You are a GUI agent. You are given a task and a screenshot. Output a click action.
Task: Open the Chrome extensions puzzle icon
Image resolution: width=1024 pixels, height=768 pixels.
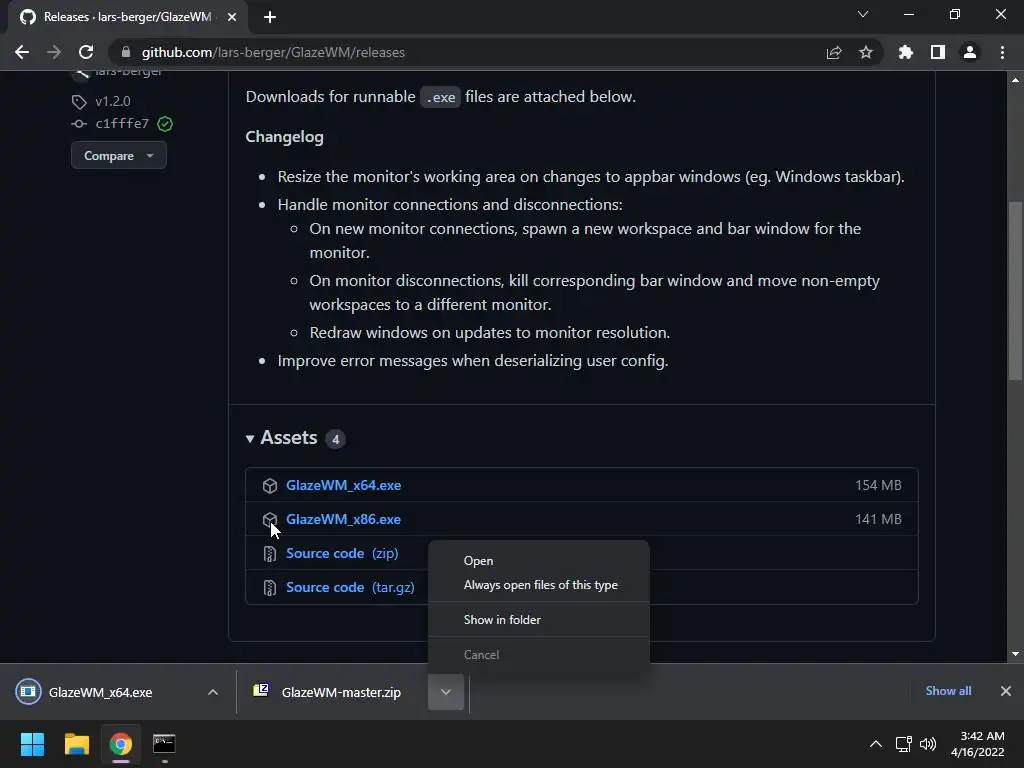[906, 52]
